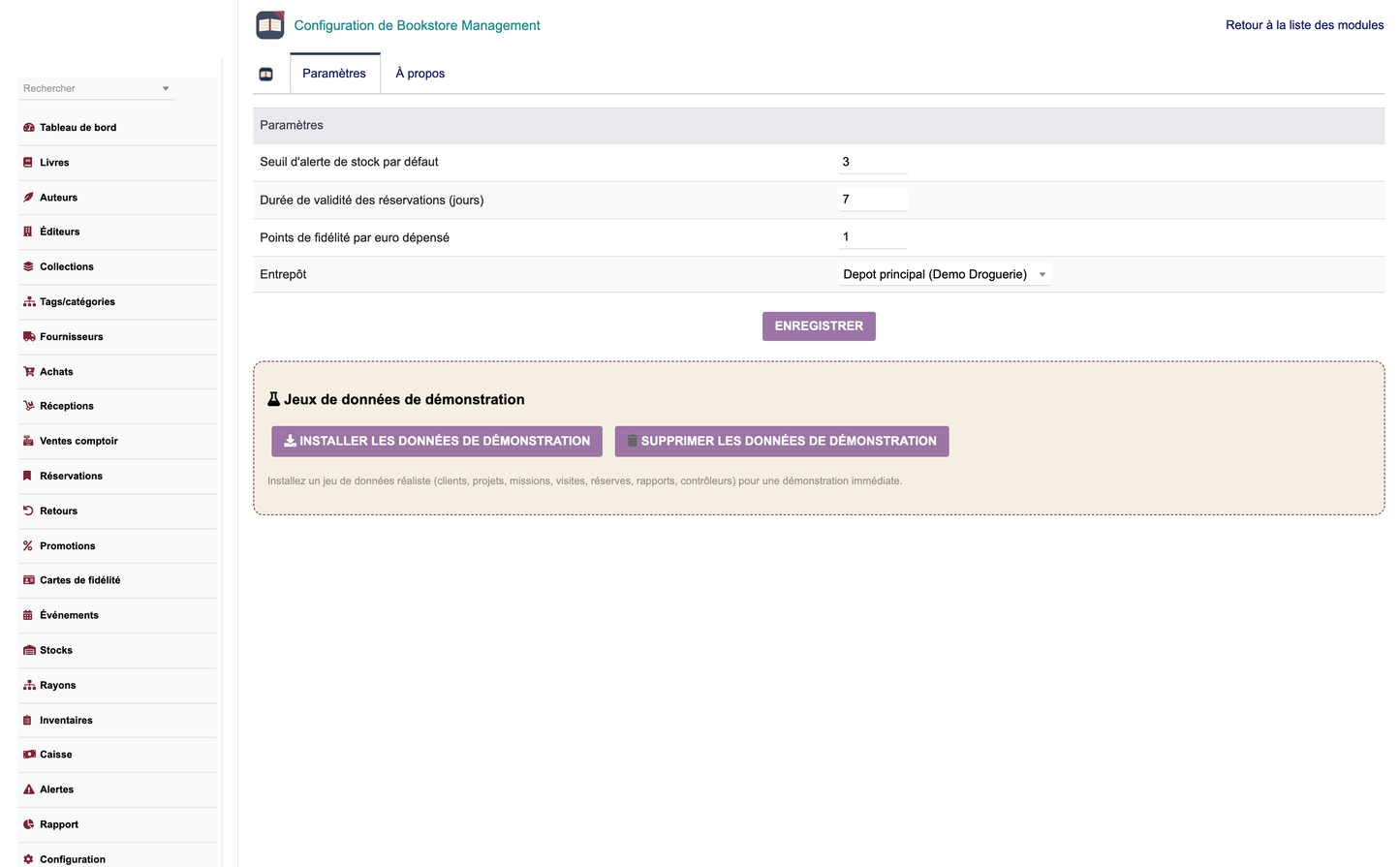Expand the Rechercher search dropdown arrow
Viewport: 1400px width, 867px height.
coord(166,88)
